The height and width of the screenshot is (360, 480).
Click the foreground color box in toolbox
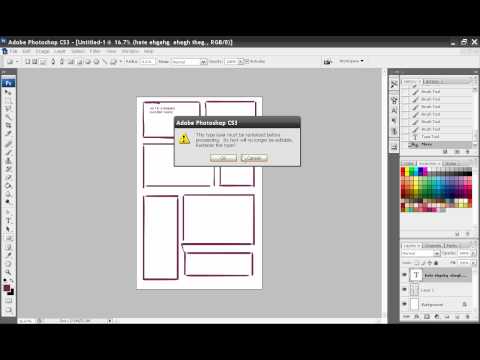[x=7, y=288]
